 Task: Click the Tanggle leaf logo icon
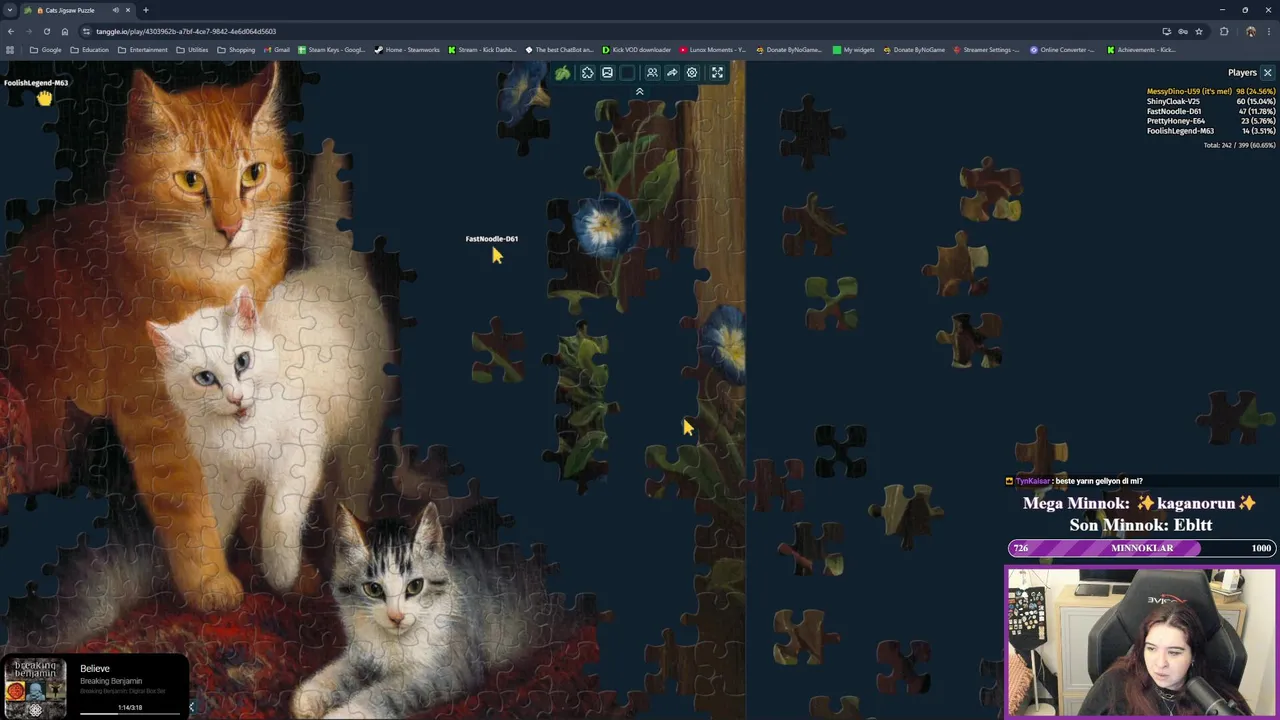click(563, 73)
